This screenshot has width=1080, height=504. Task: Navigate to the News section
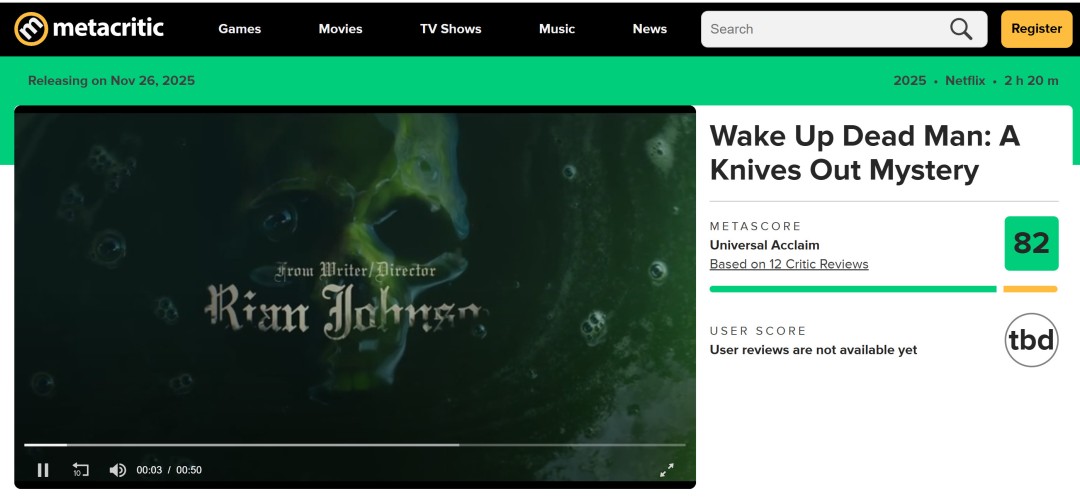pyautogui.click(x=649, y=29)
